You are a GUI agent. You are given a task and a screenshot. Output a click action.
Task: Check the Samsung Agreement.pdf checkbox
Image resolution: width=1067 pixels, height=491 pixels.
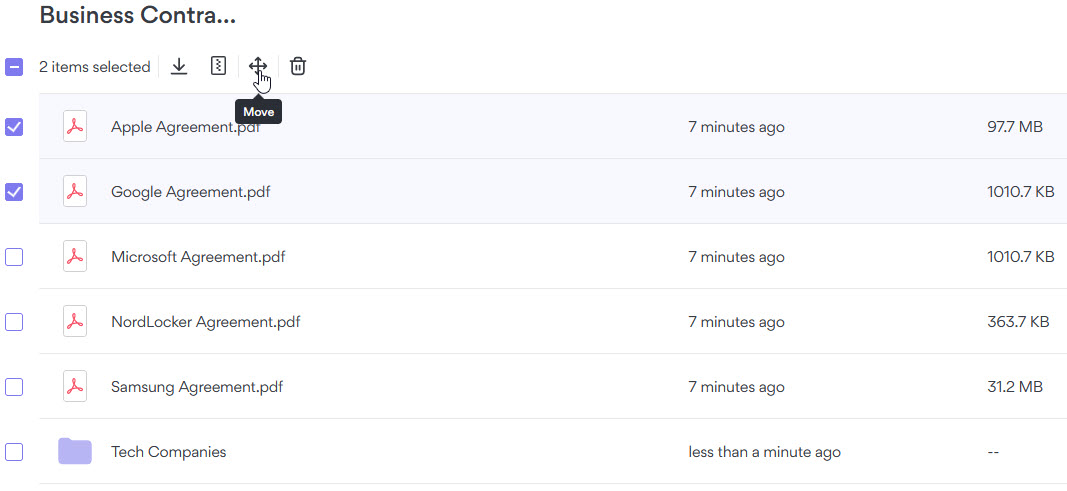point(14,387)
